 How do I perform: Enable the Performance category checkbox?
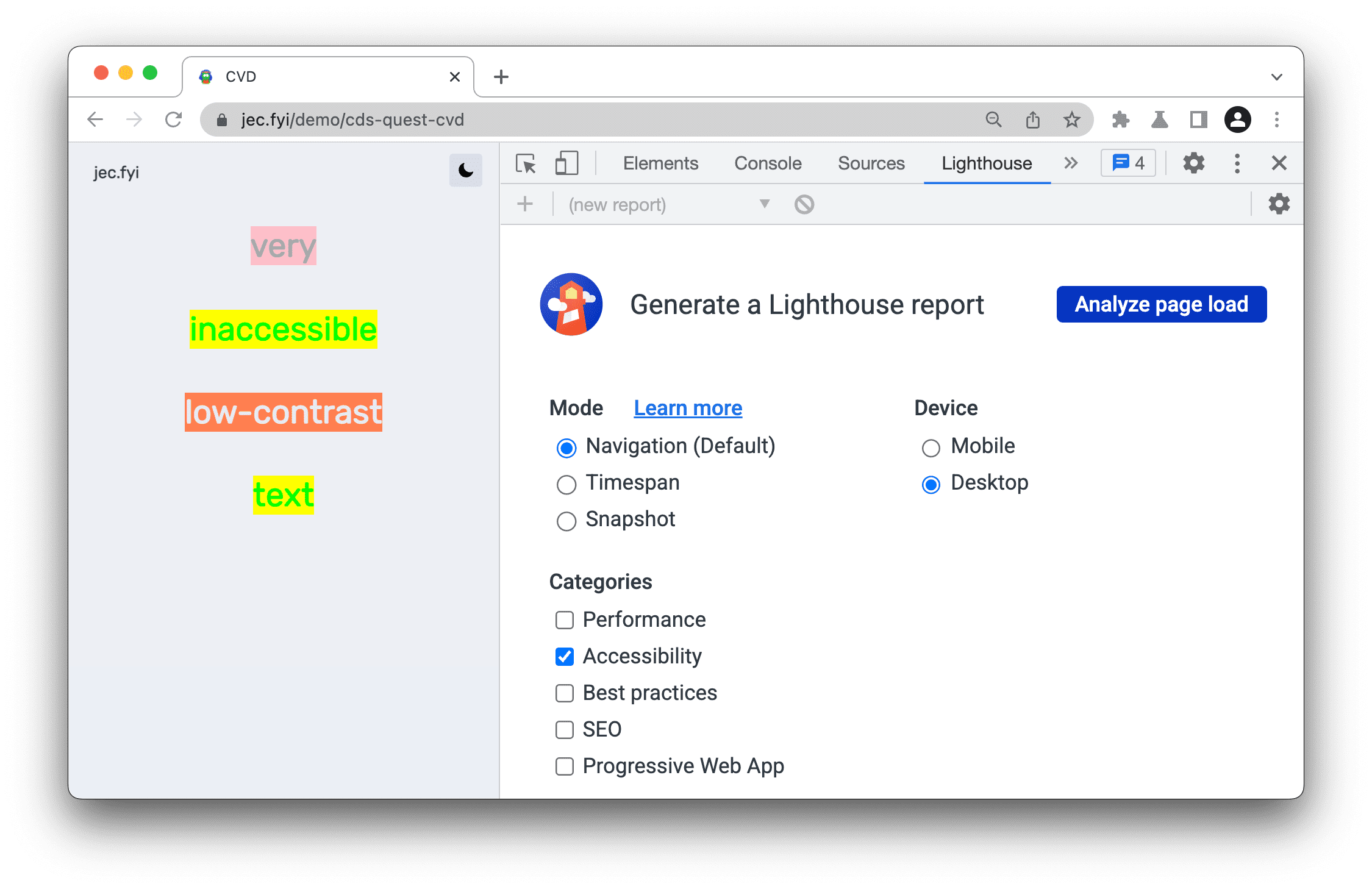coord(562,618)
